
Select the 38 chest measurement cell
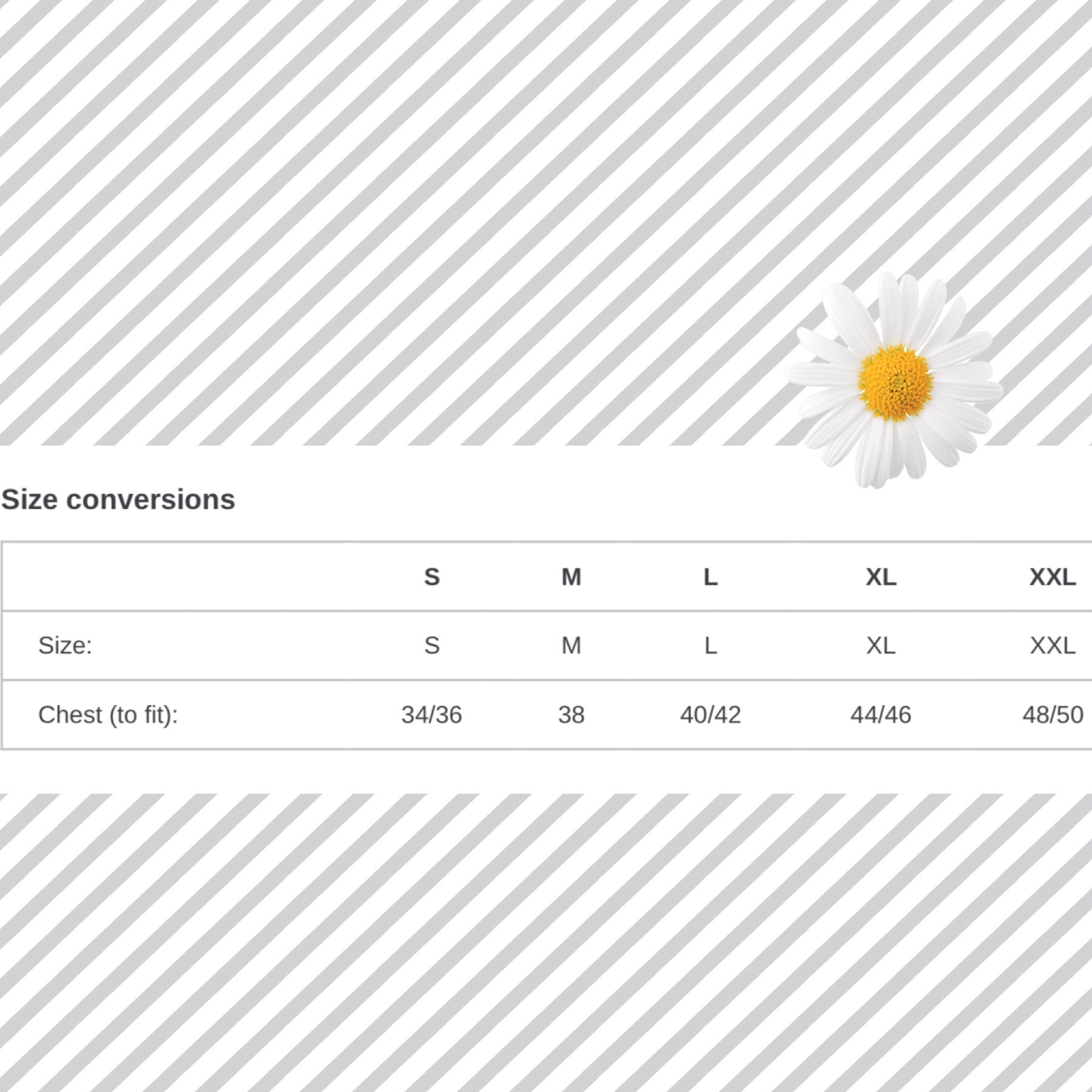click(x=571, y=715)
